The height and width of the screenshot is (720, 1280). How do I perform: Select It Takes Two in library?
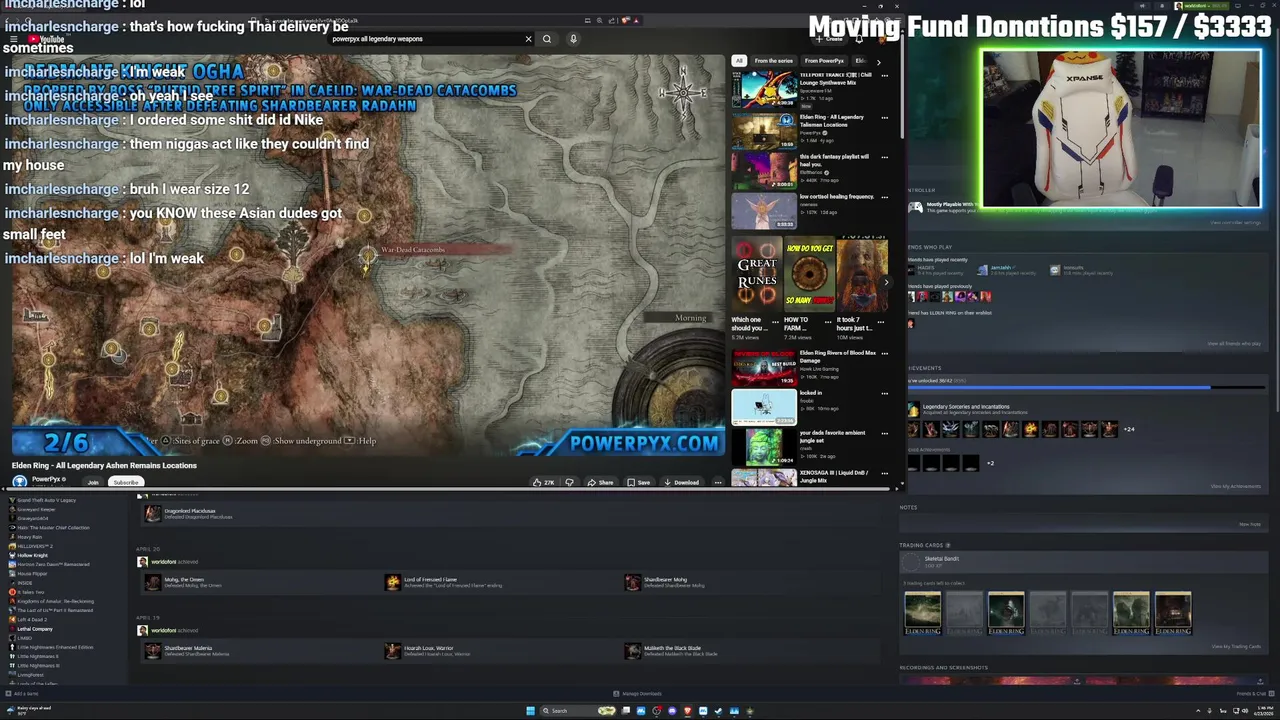click(29, 592)
